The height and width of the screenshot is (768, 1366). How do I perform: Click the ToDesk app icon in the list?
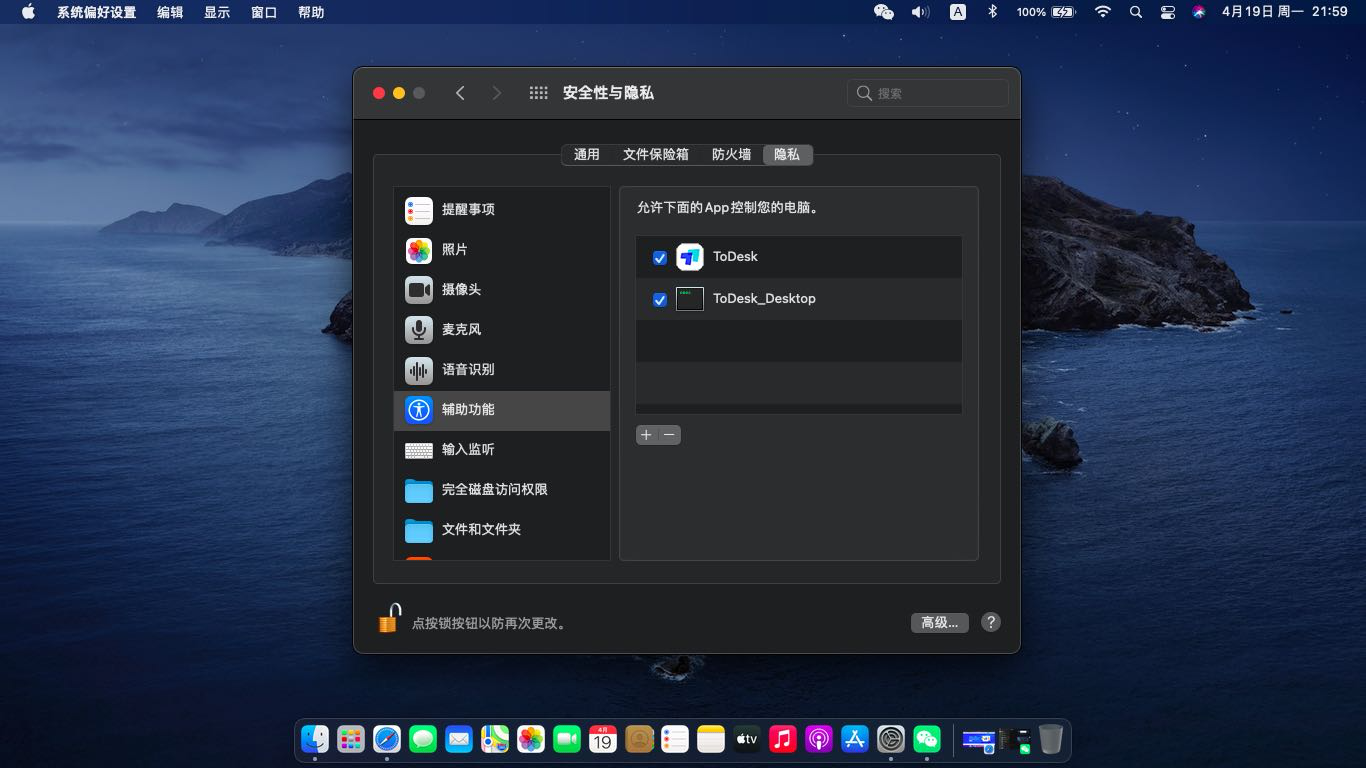click(x=690, y=257)
